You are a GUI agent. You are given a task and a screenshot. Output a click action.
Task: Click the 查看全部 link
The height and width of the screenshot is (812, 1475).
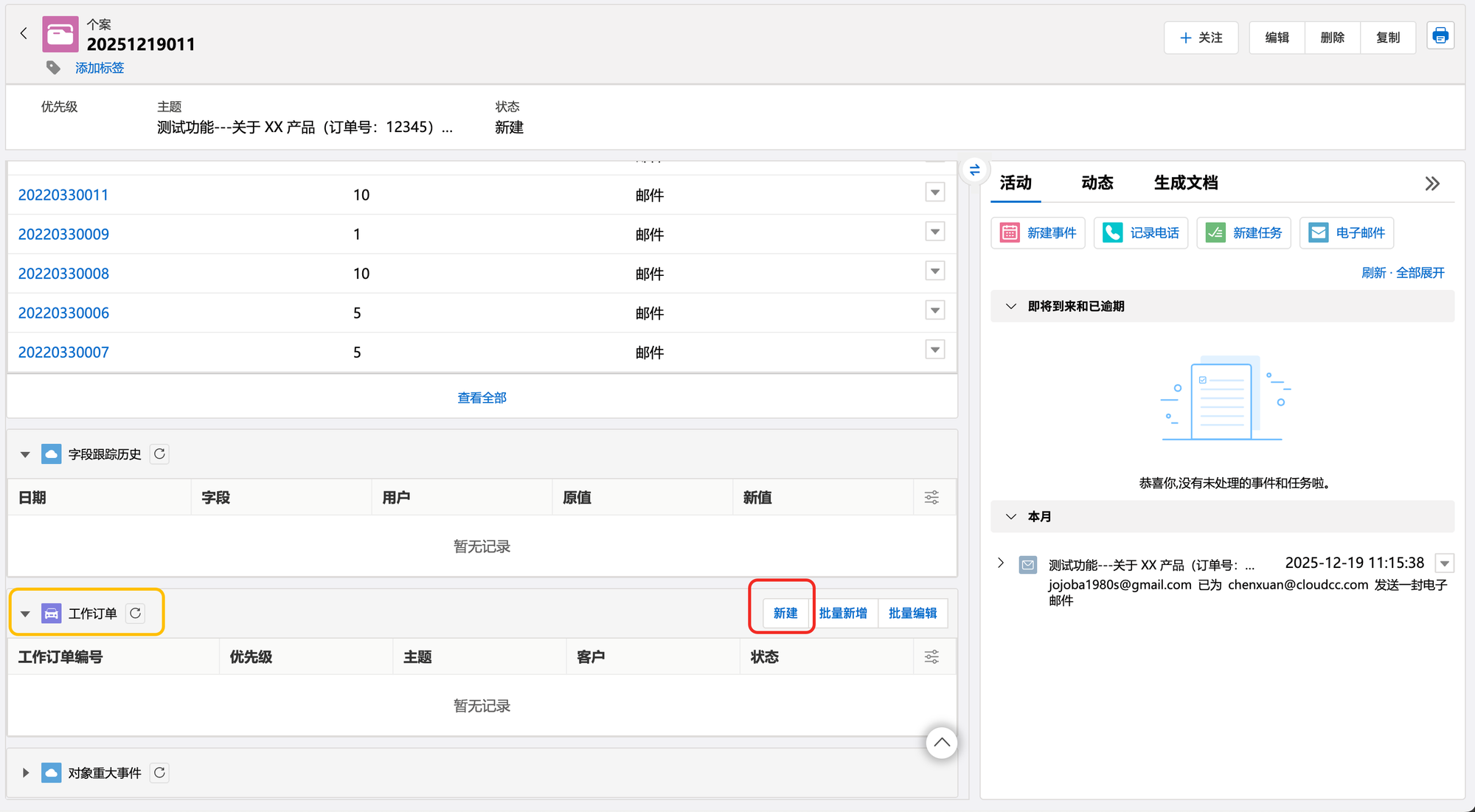(482, 398)
